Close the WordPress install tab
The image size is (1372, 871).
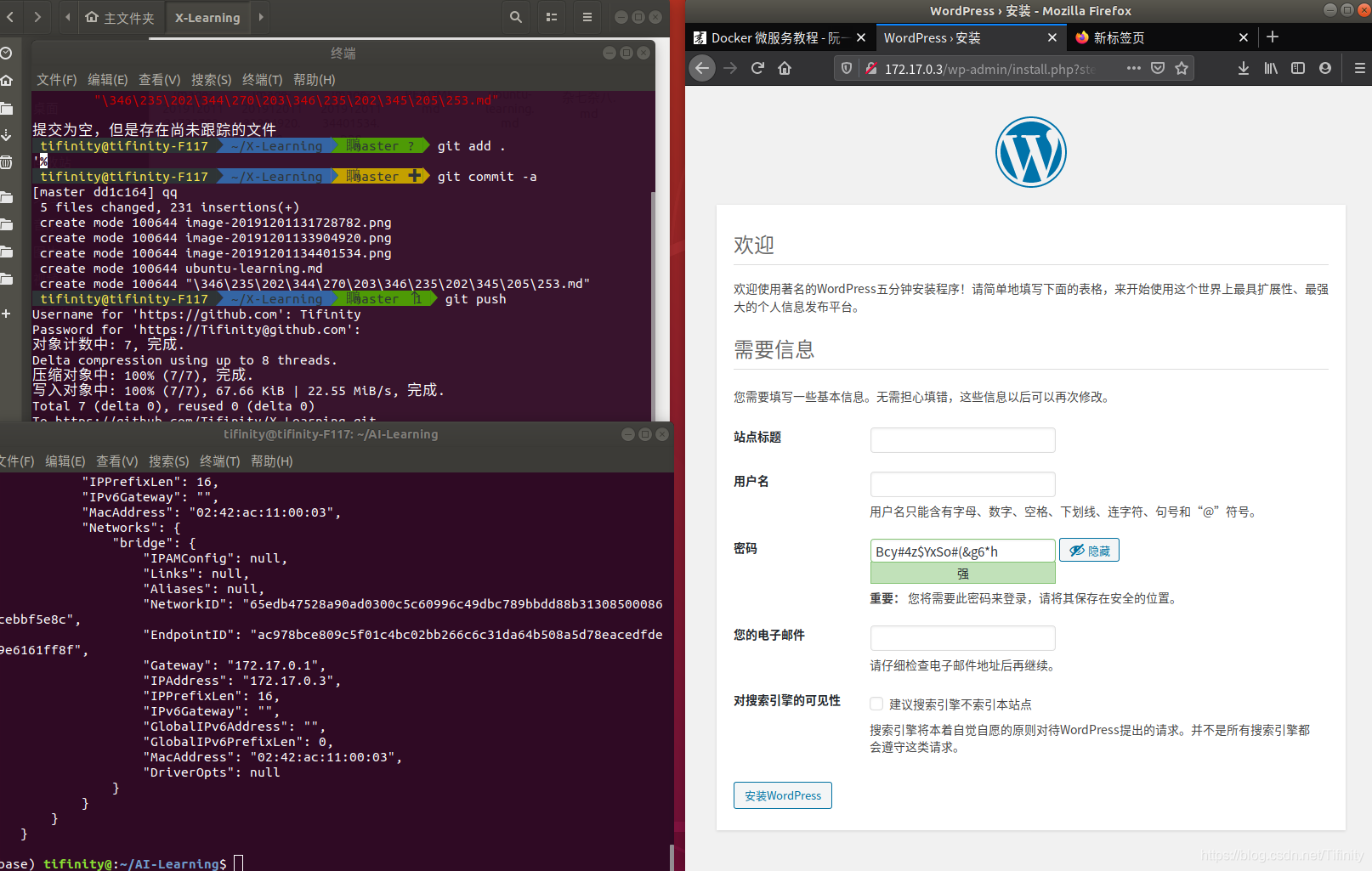pyautogui.click(x=1052, y=37)
